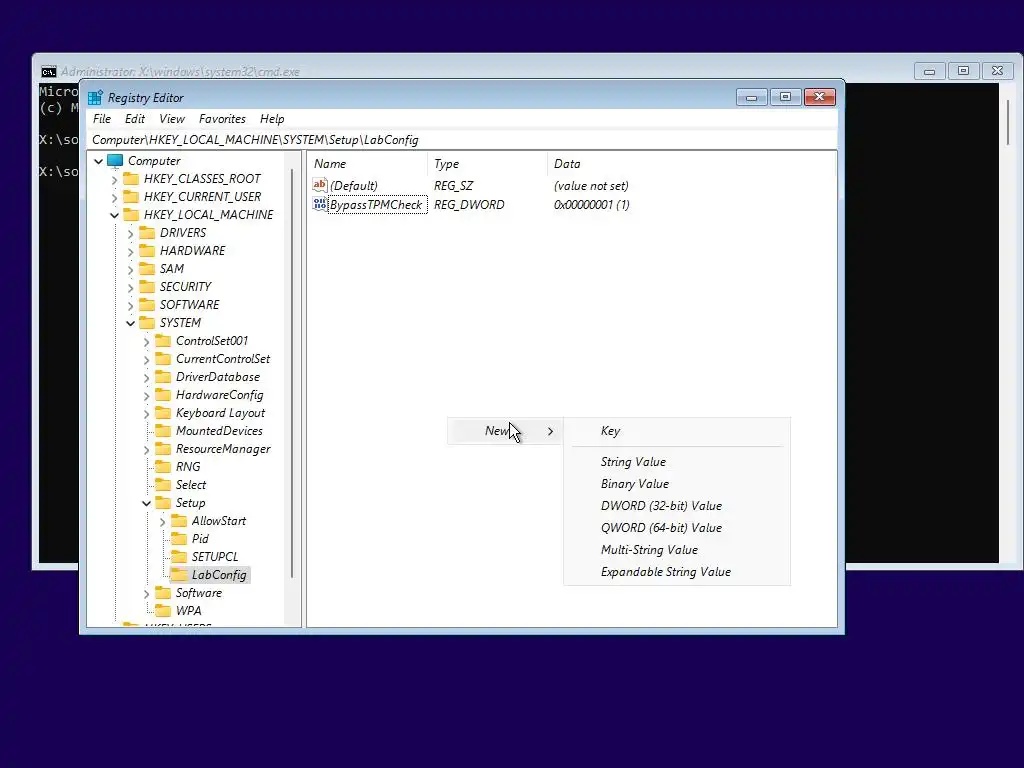The height and width of the screenshot is (768, 1024).
Task: Open the View menu
Action: 172,119
